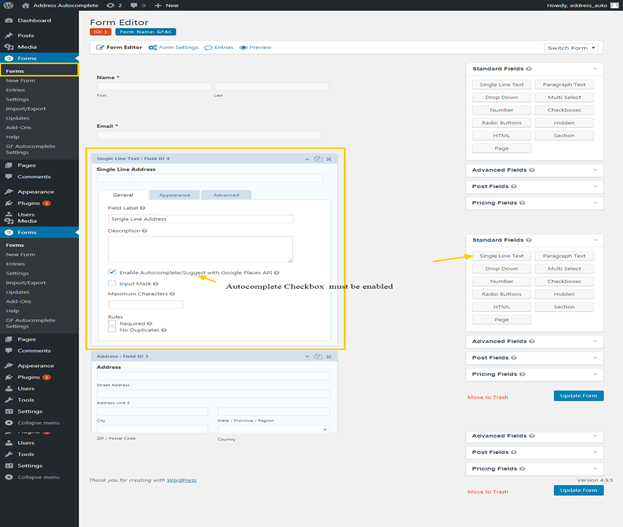Add a Paragraph Text field from Standard Fields

pos(564,85)
